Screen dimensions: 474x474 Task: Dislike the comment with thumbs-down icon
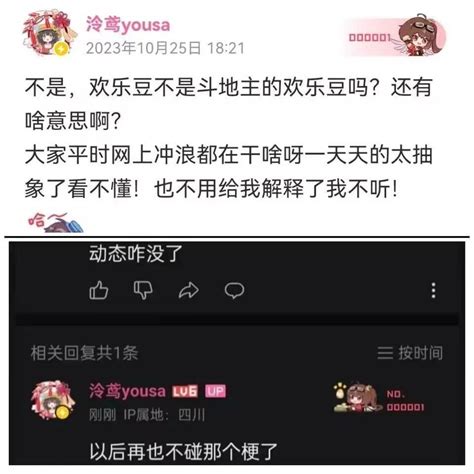[143, 290]
